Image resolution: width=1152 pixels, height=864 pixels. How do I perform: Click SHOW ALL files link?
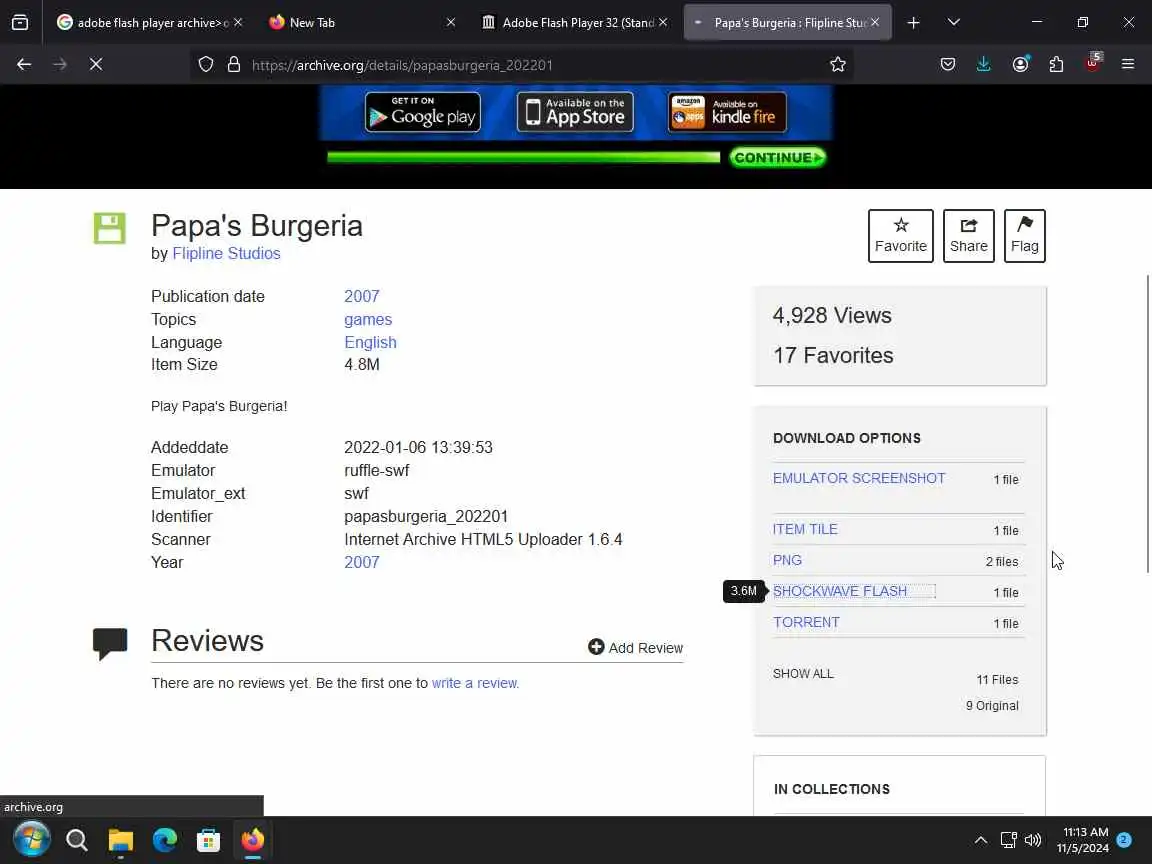coord(803,674)
